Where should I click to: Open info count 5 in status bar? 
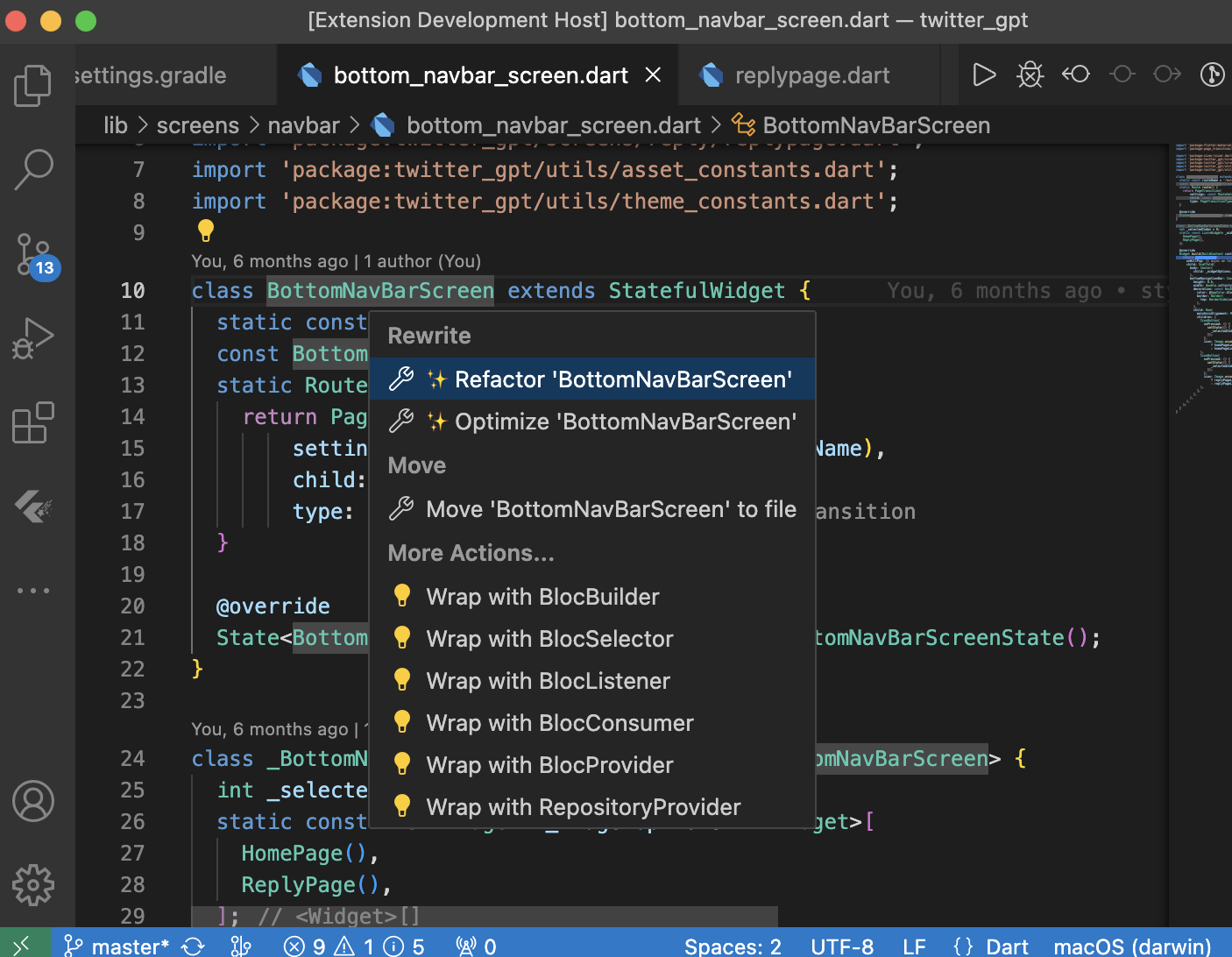(405, 946)
